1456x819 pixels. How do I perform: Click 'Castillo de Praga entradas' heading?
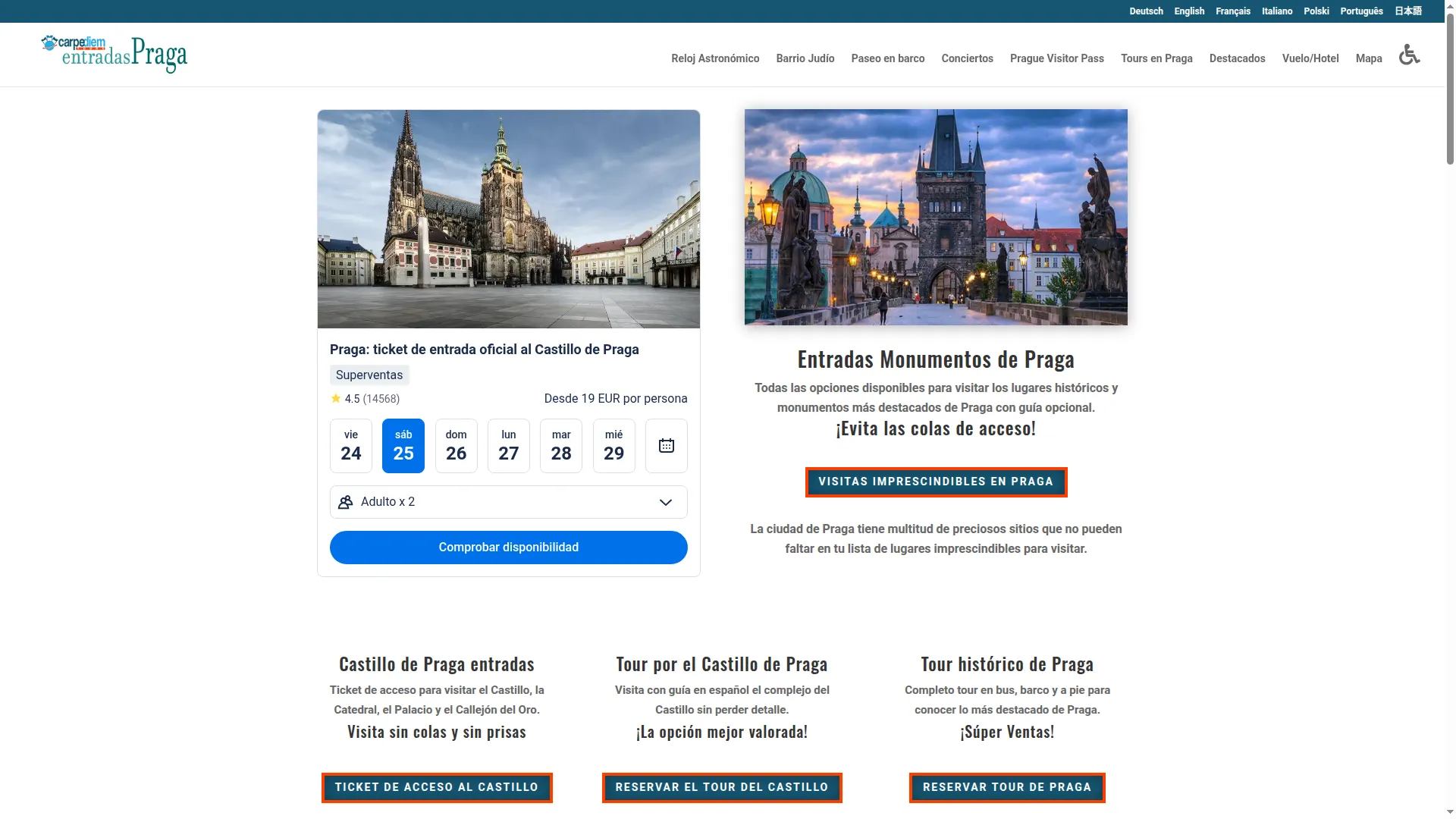pos(437,664)
